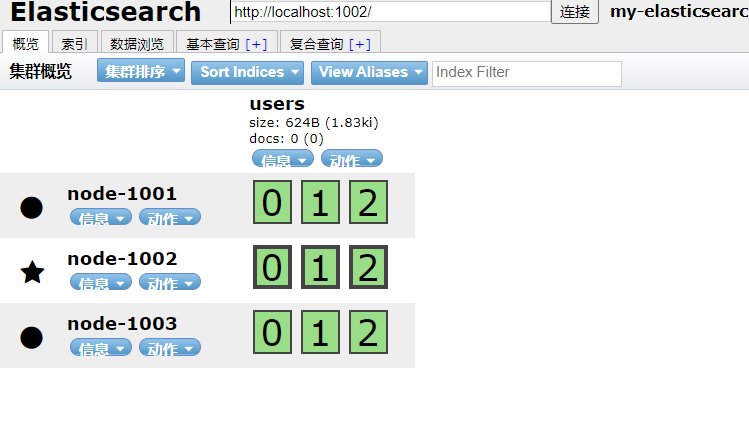Open the Sort Indices dropdown

(x=247, y=72)
